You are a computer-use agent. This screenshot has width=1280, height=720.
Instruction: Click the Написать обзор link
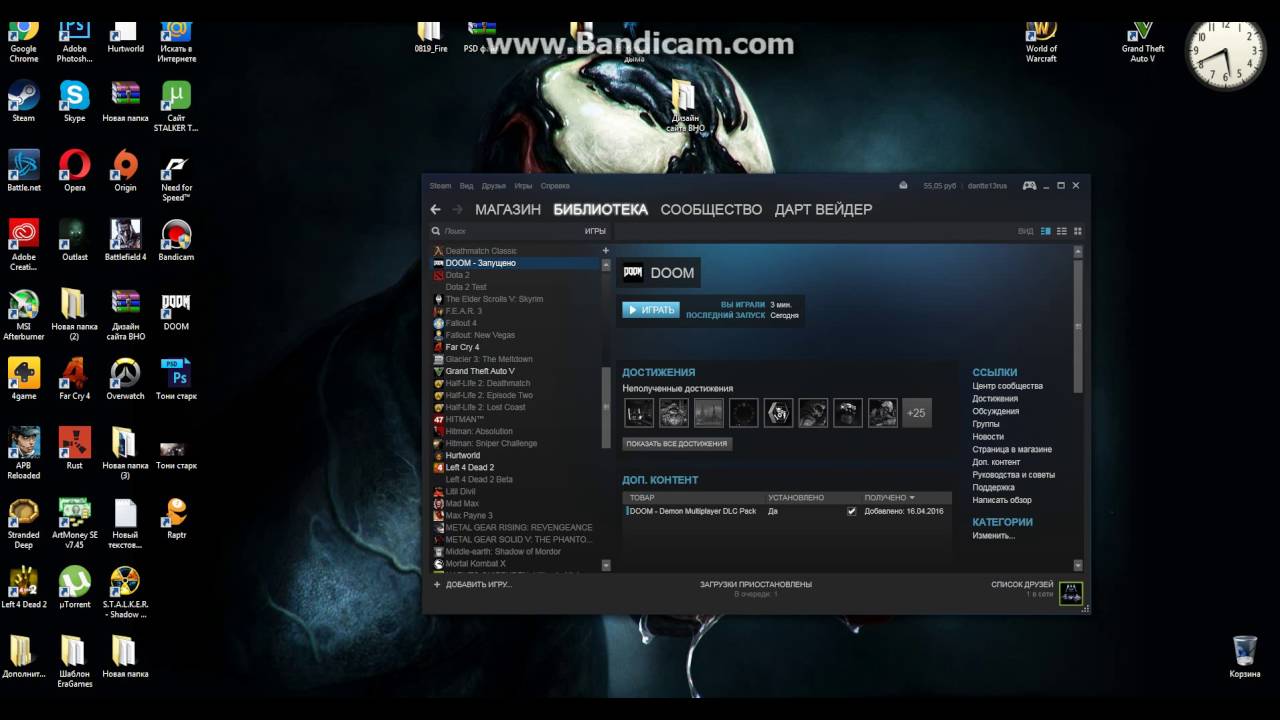[1002, 500]
